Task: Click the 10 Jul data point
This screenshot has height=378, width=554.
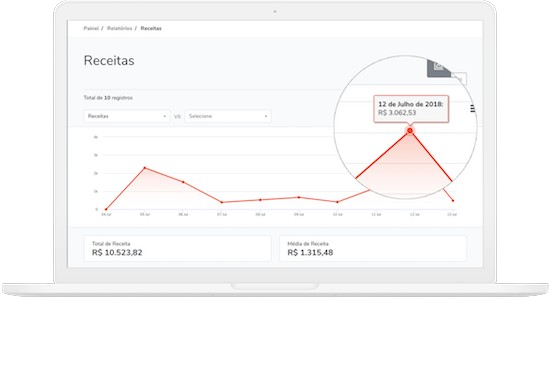Action: pyautogui.click(x=337, y=202)
